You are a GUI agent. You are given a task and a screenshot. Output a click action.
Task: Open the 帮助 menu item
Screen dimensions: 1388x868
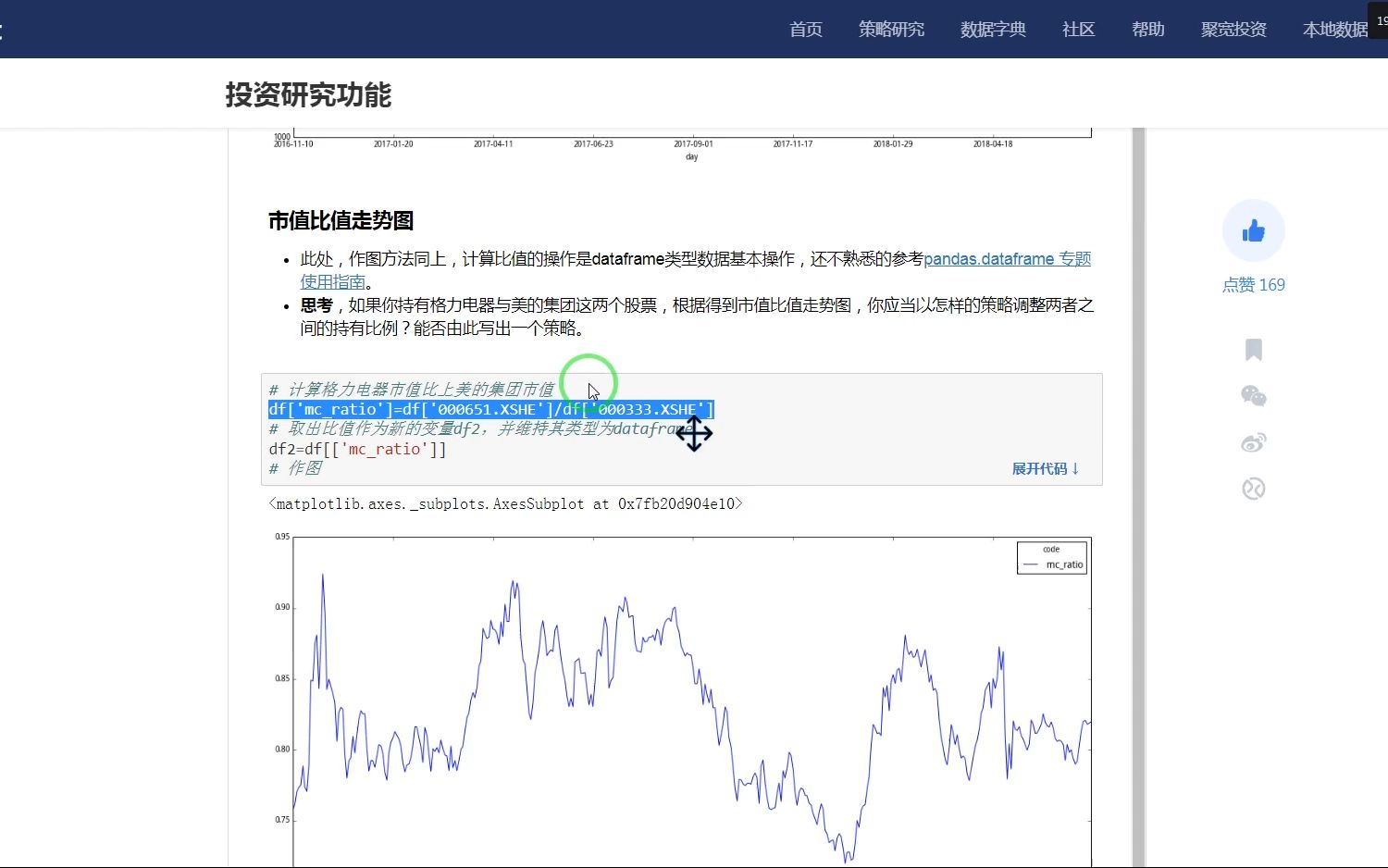pyautogui.click(x=1148, y=30)
